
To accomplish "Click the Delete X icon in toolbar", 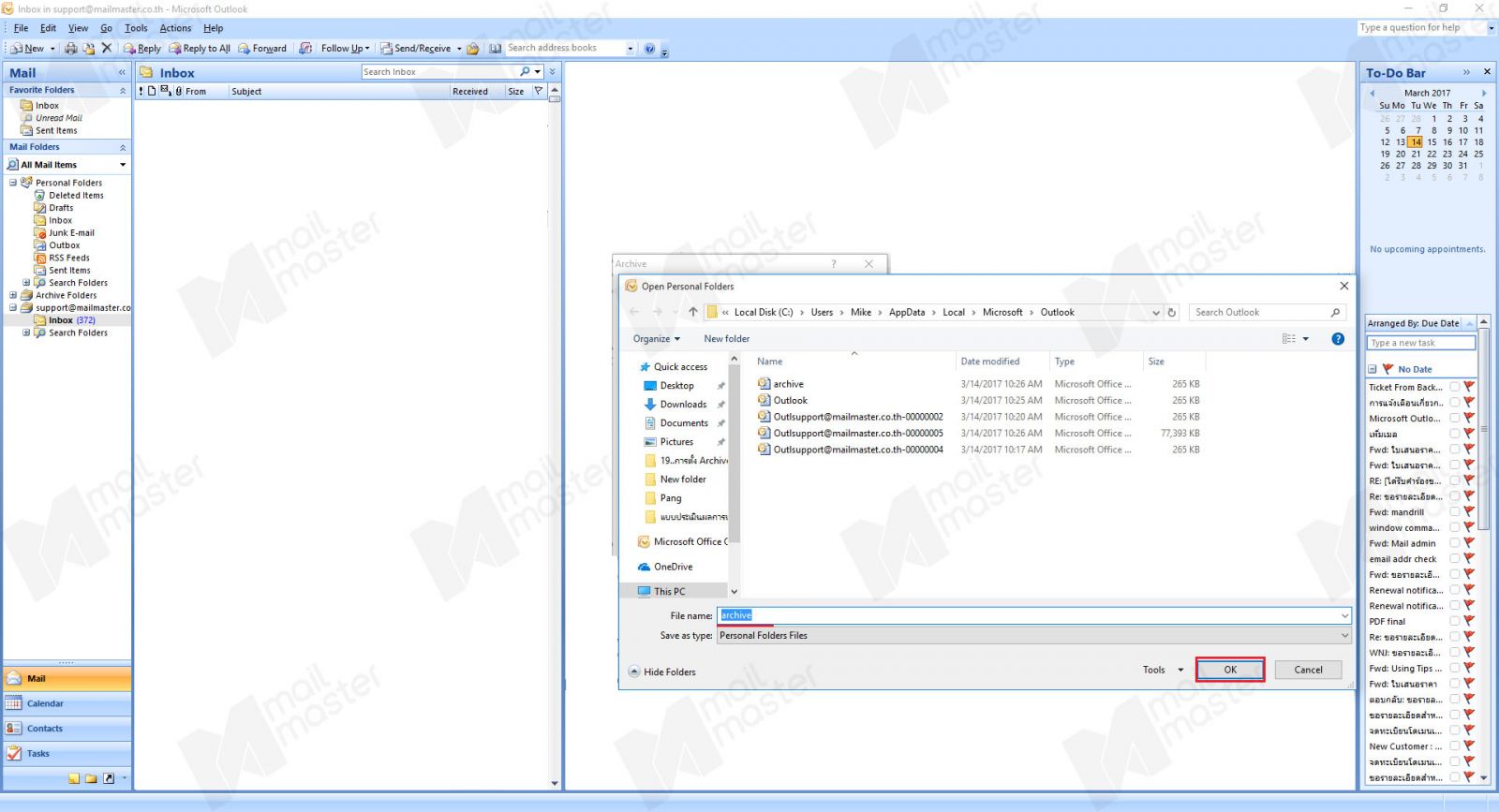I will pyautogui.click(x=106, y=49).
